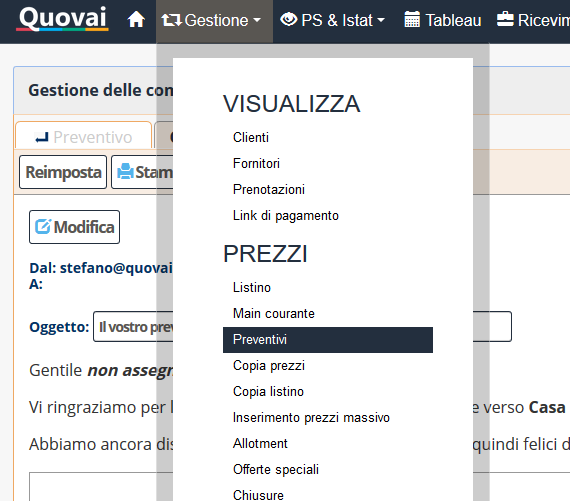Click the Oggetto text field

pos(302,326)
